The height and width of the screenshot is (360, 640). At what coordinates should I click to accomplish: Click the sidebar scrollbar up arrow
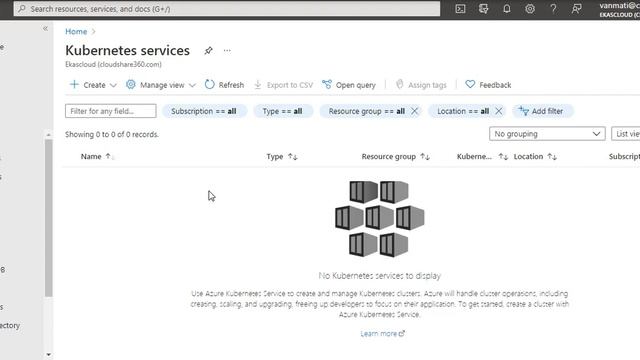[49, 135]
